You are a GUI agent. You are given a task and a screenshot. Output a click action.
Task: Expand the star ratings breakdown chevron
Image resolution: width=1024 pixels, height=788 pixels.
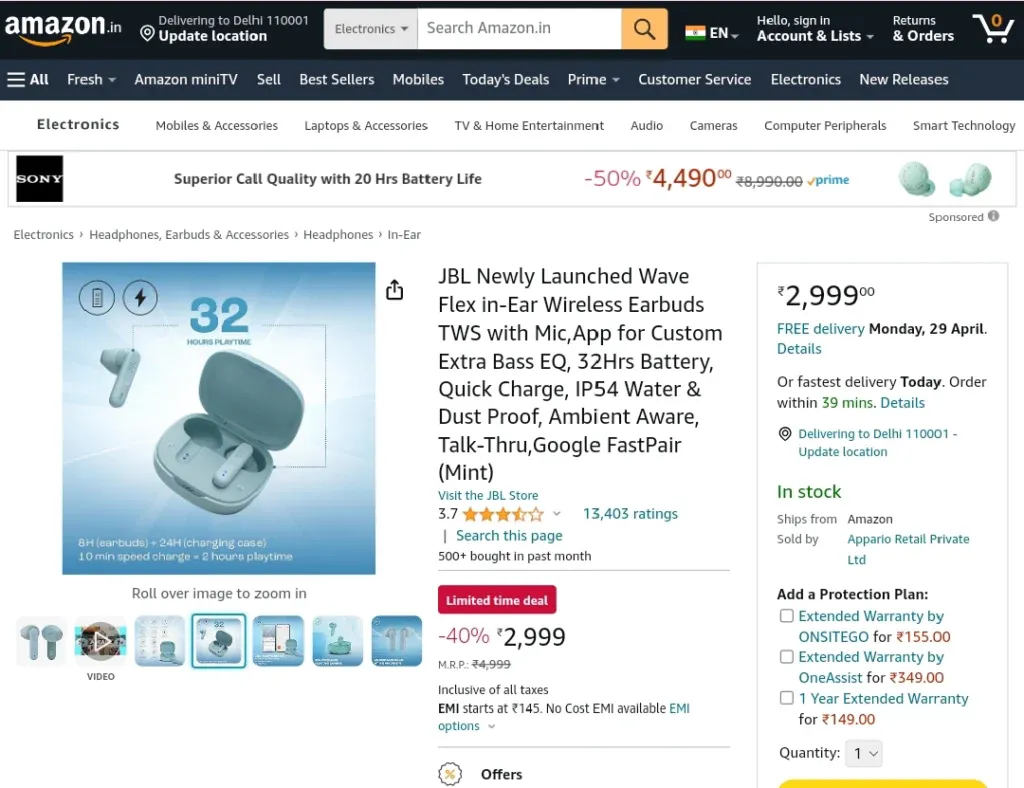556,514
